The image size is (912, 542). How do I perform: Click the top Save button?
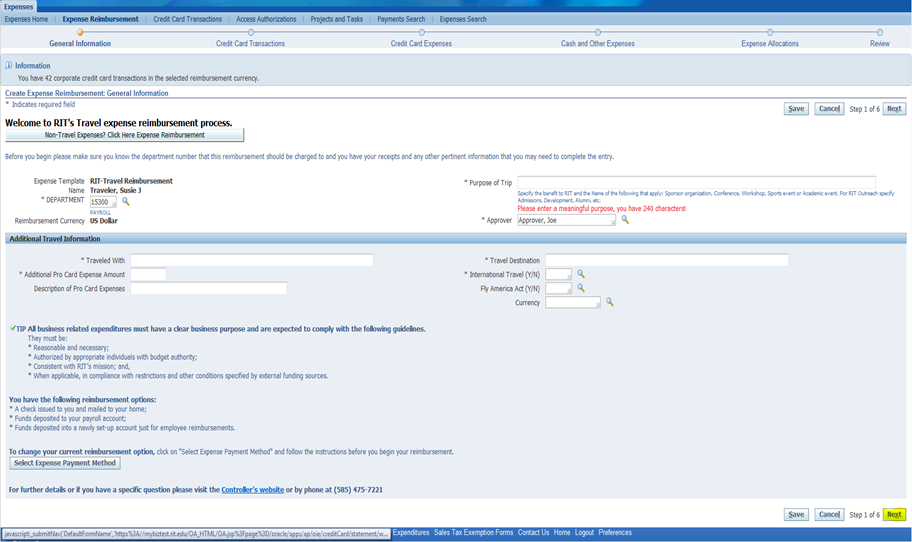click(796, 109)
